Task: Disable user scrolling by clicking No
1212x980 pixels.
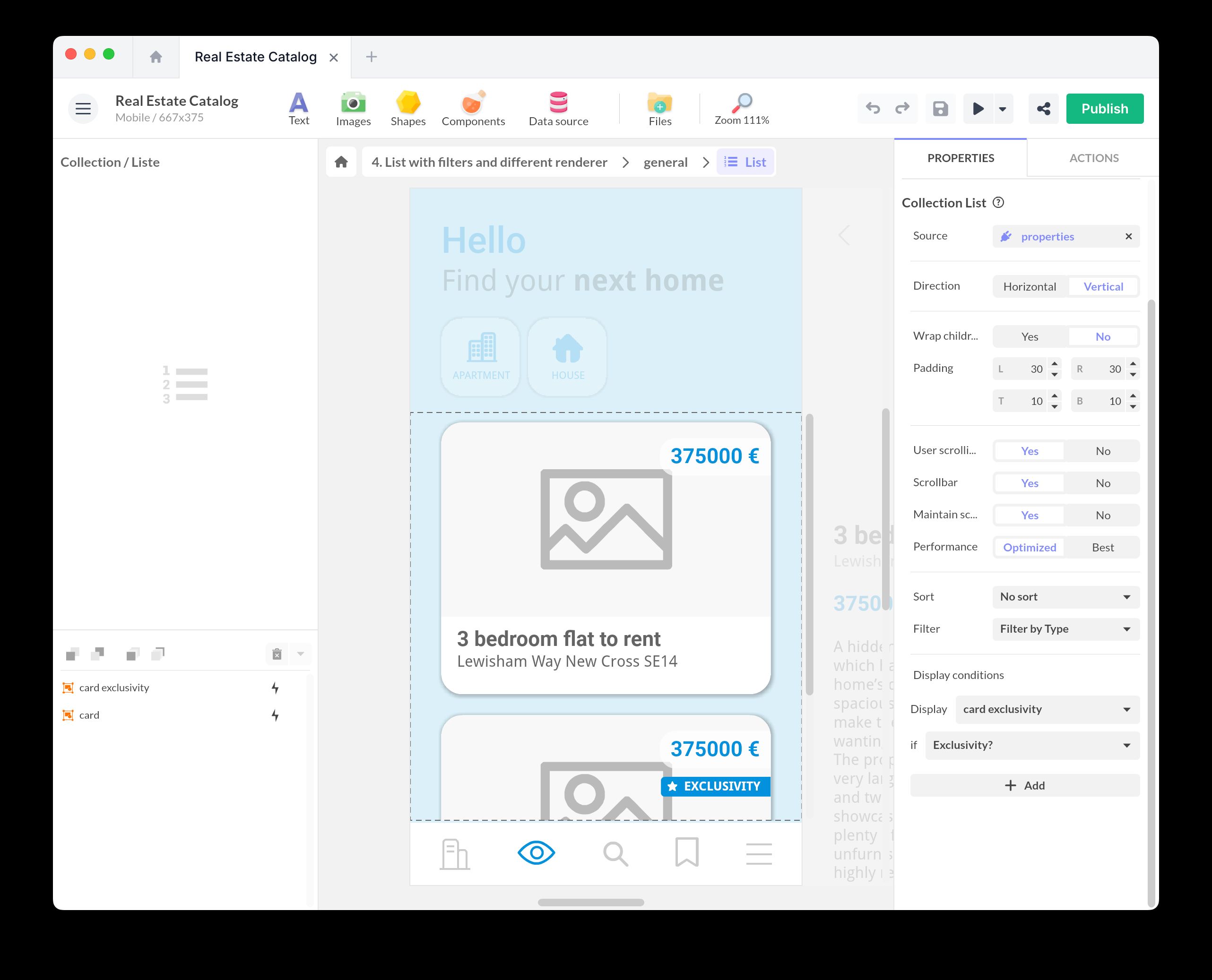Action: pos(1102,450)
